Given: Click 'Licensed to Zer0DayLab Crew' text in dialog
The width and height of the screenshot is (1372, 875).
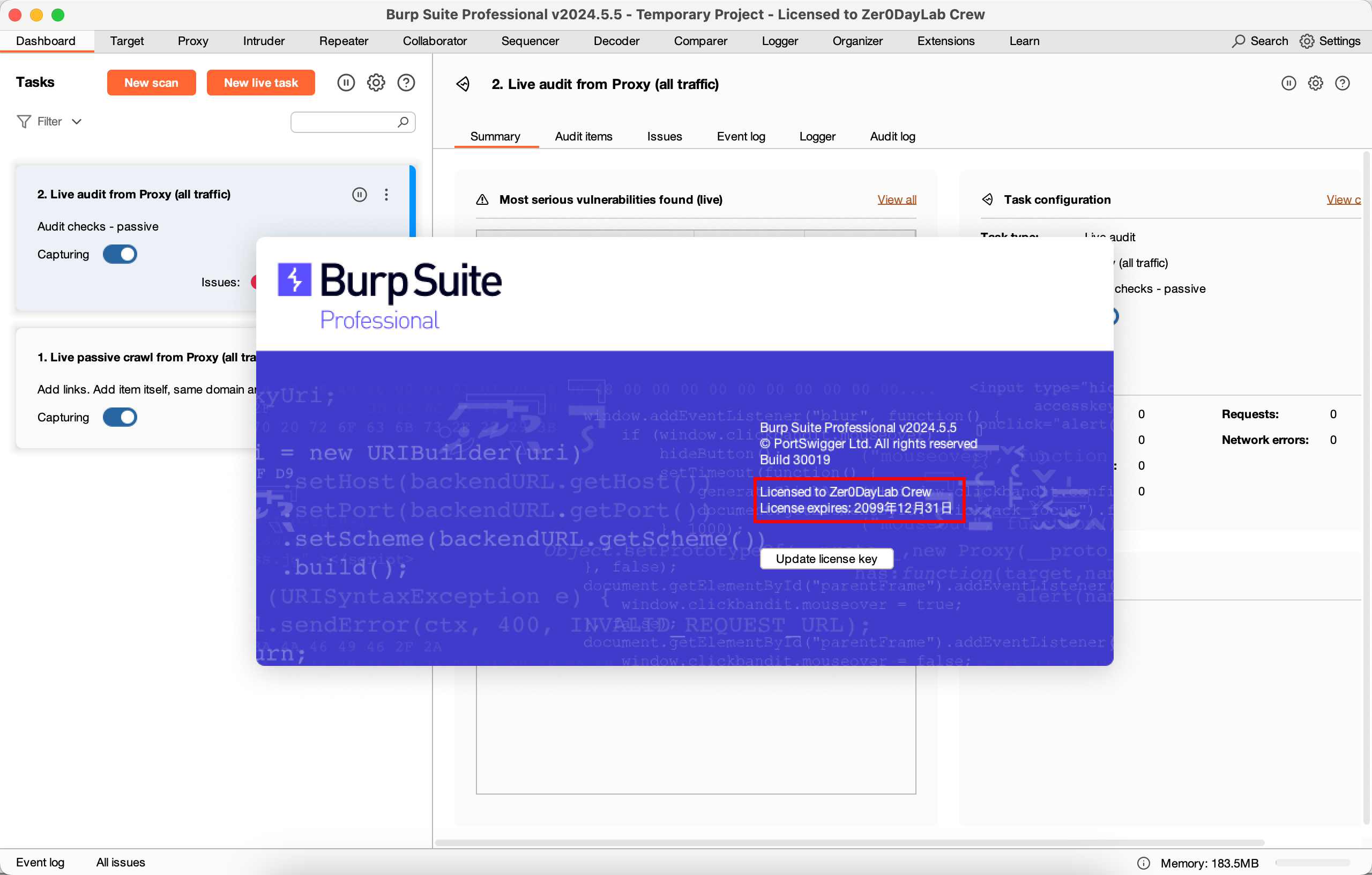Looking at the screenshot, I should 845,491.
